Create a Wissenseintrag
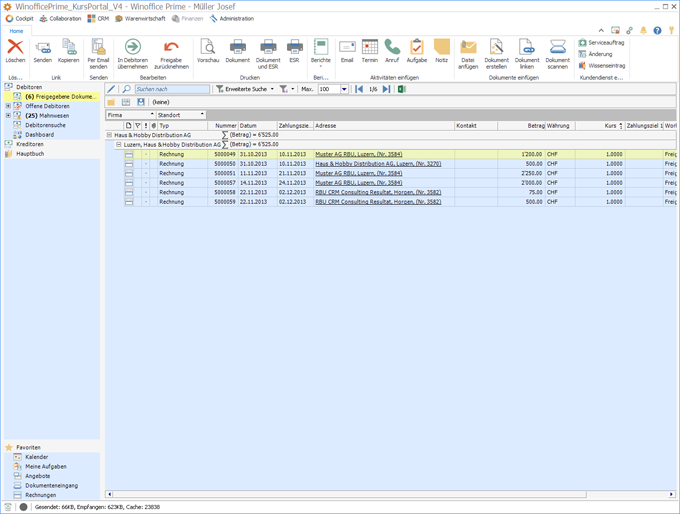The image size is (680, 514). pos(602,66)
